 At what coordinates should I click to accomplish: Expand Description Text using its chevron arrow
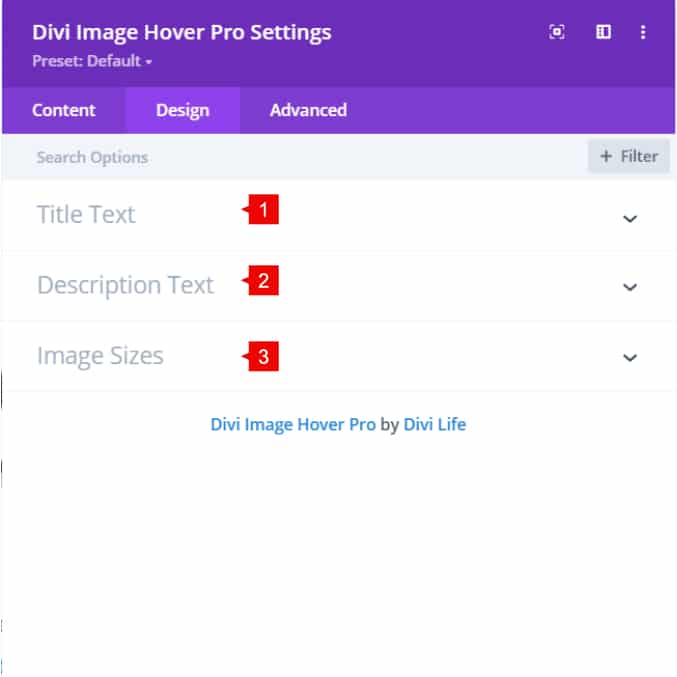point(630,287)
